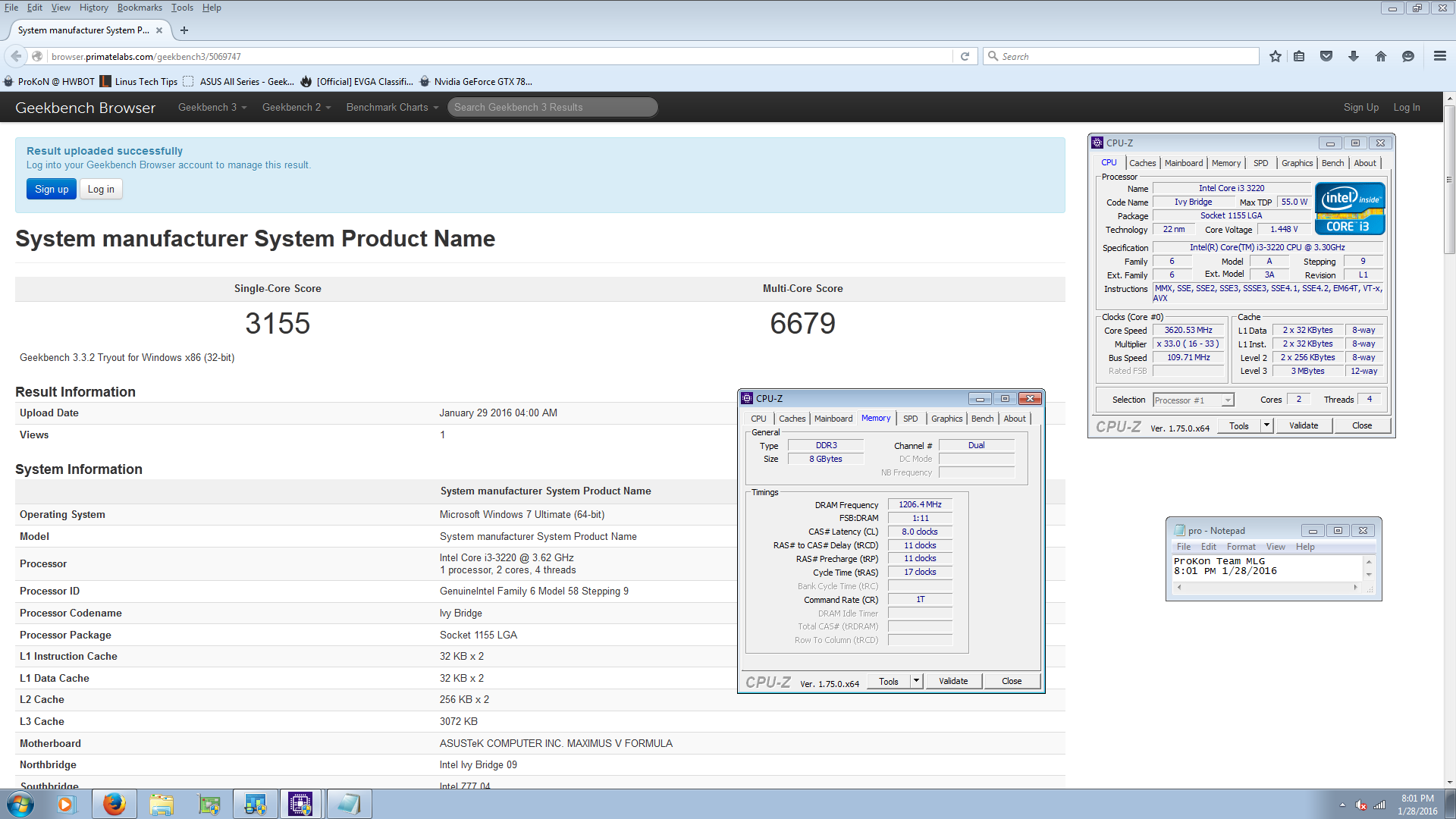Click the Notepad taskbar icon
This screenshot has height=819, width=1456.
349,804
